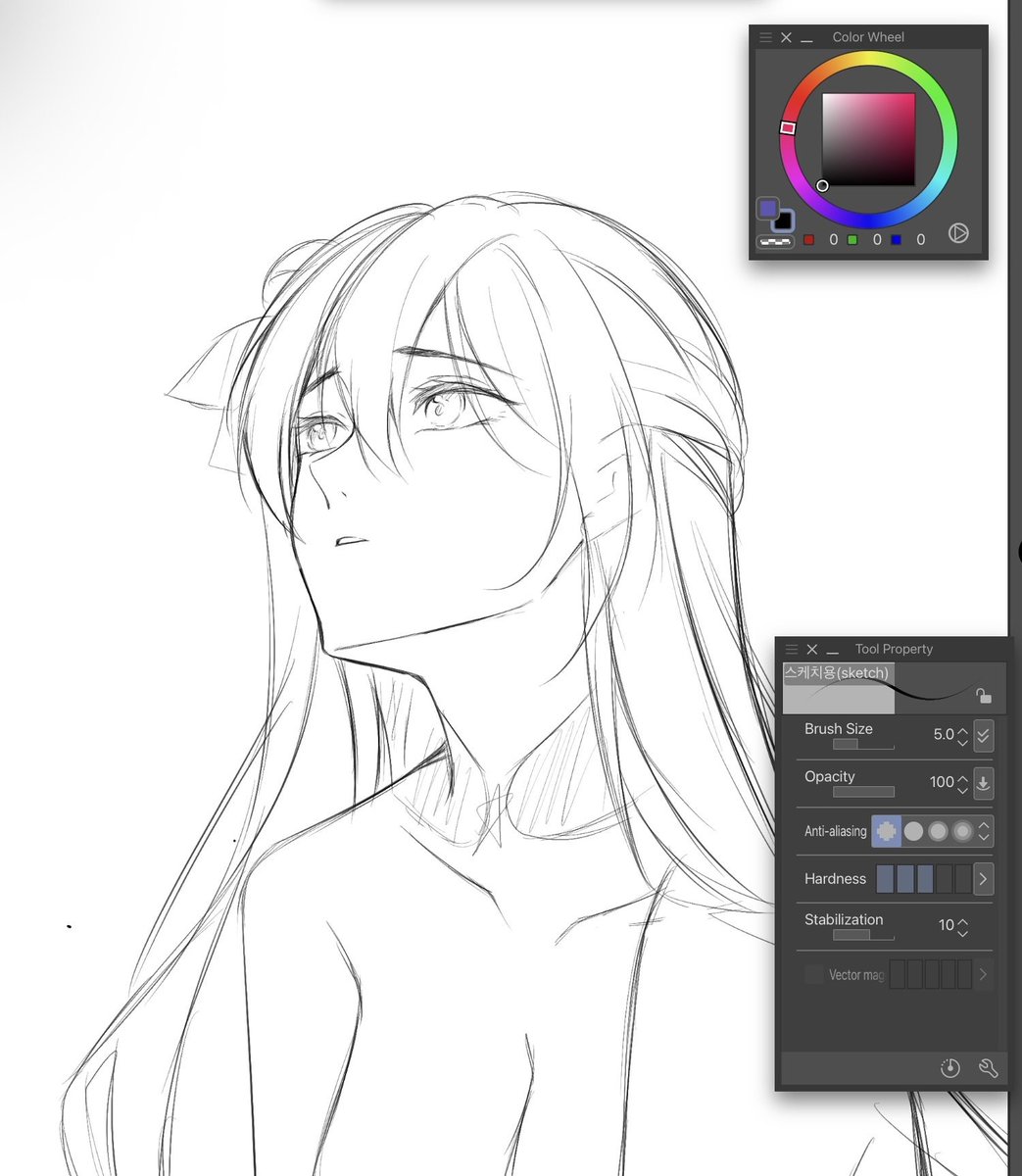Select strong anti-aliasing option
The height and width of the screenshot is (1176, 1022).
coord(962,831)
